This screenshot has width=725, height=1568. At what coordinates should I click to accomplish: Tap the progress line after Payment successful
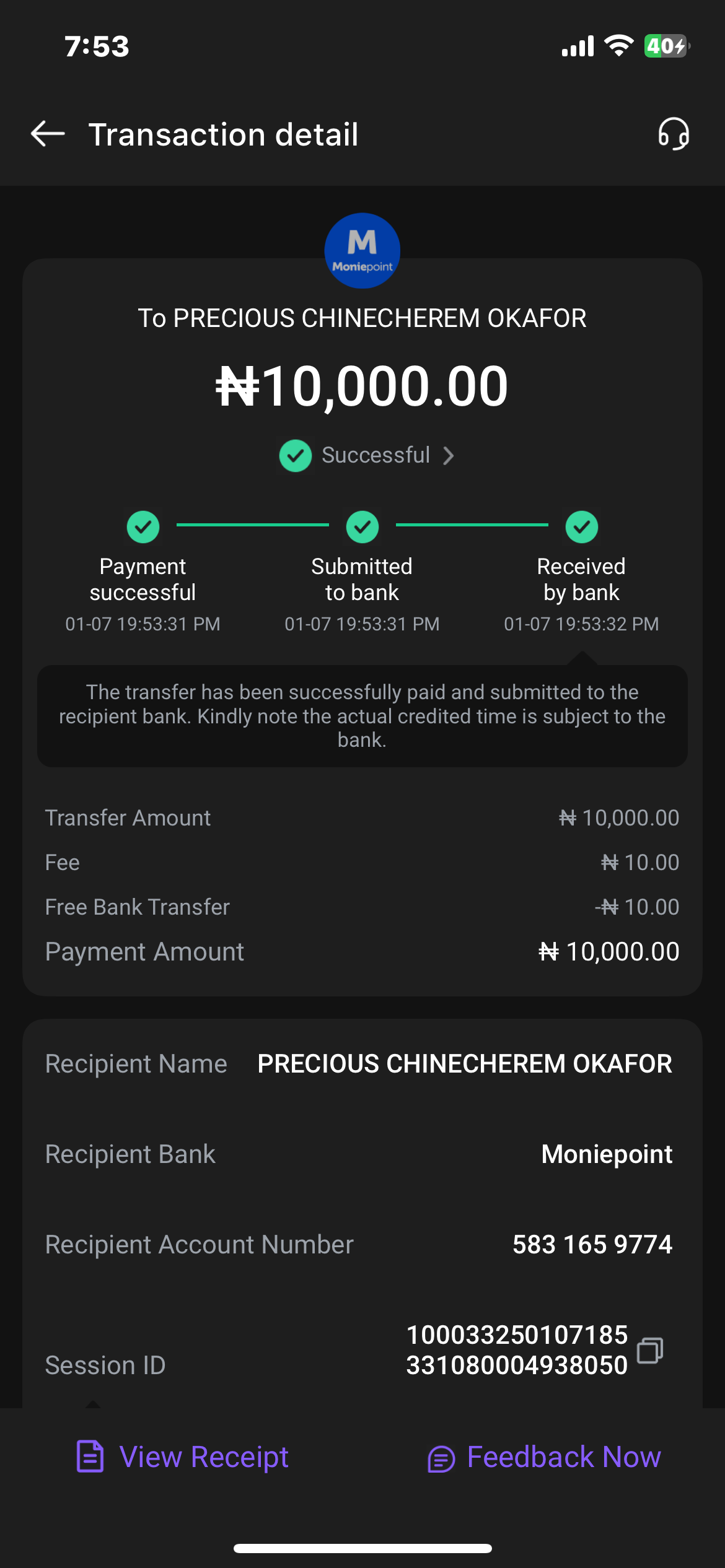tap(253, 525)
